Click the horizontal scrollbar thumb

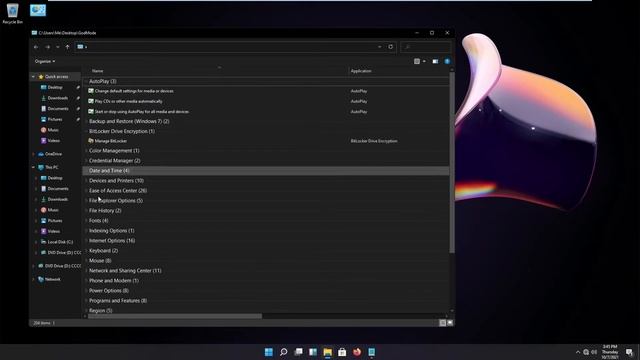175,316
